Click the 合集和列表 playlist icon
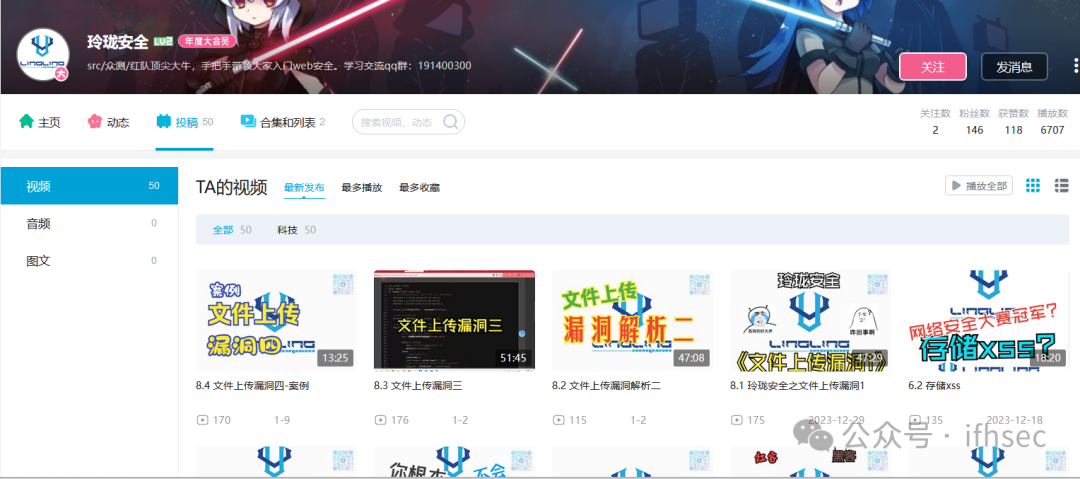The image size is (1080, 479). (x=248, y=121)
